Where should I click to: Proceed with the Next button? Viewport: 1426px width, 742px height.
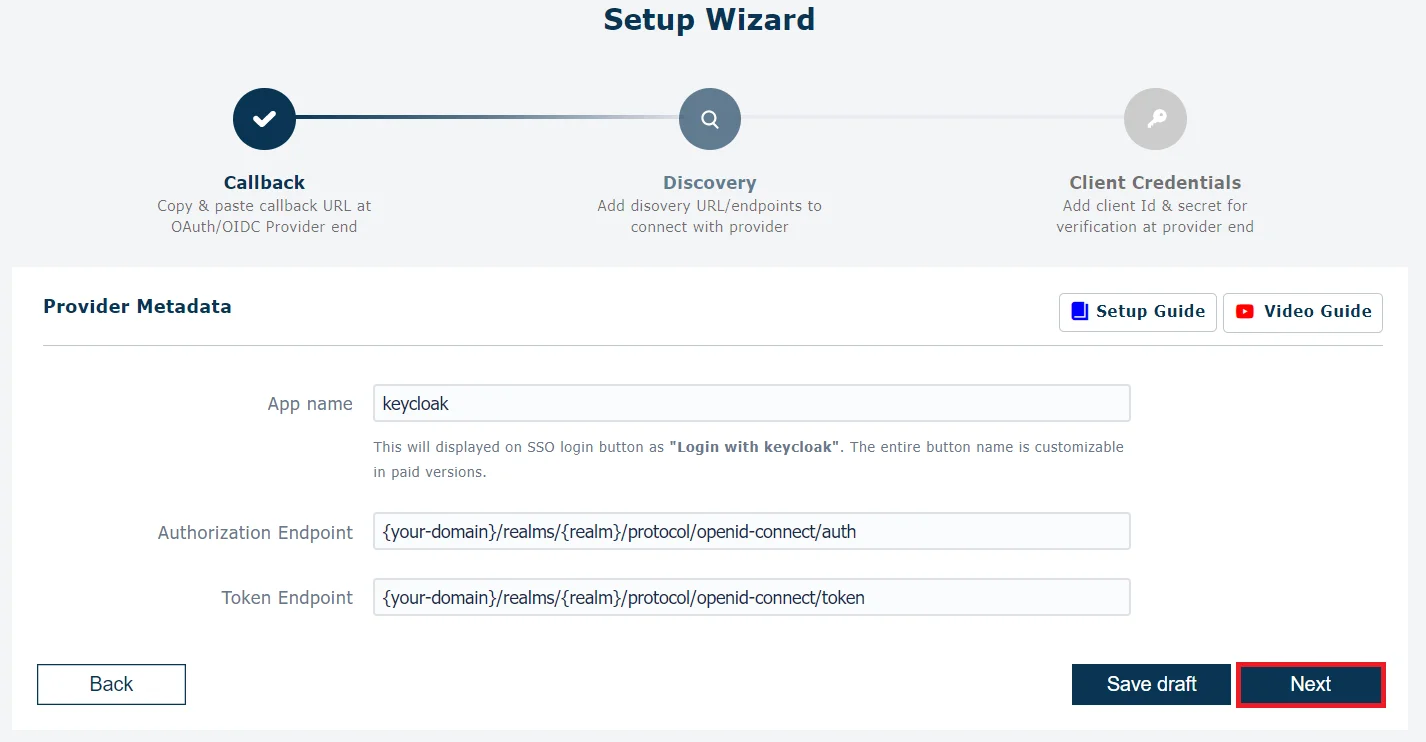click(x=1311, y=684)
